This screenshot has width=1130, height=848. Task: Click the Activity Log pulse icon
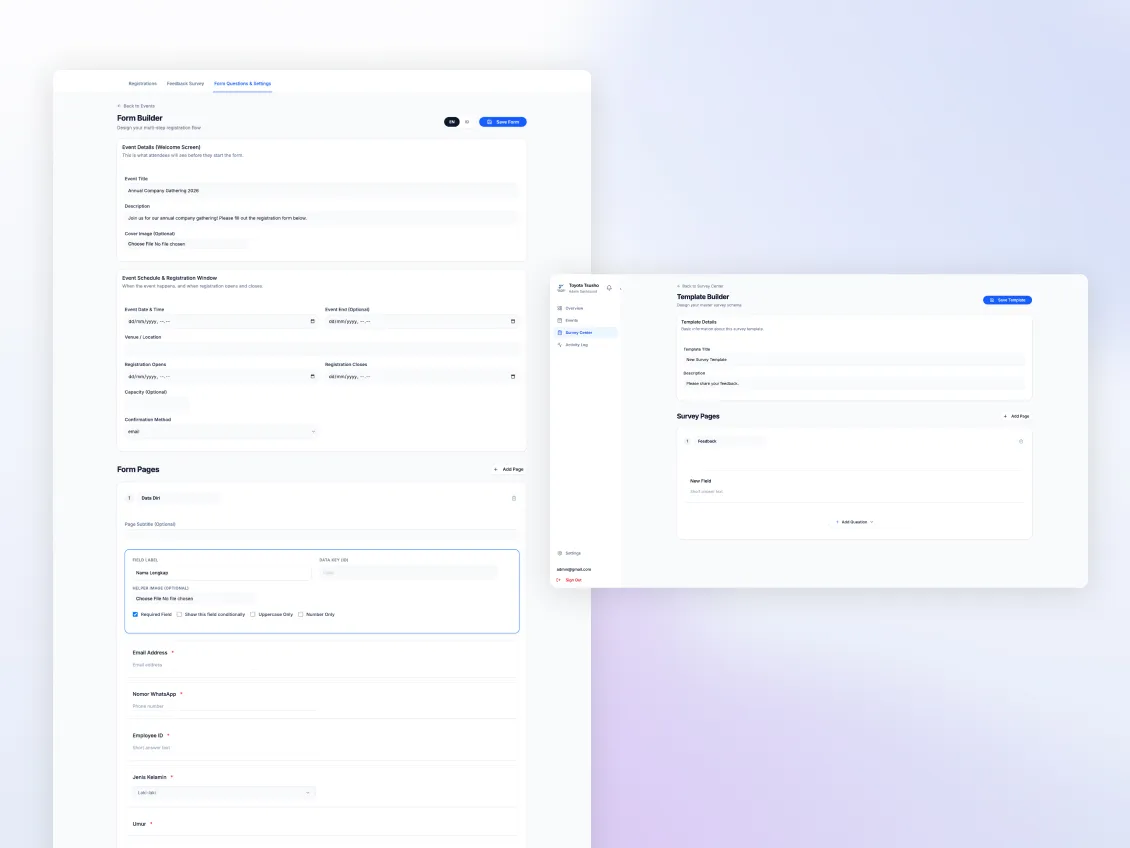[559, 345]
